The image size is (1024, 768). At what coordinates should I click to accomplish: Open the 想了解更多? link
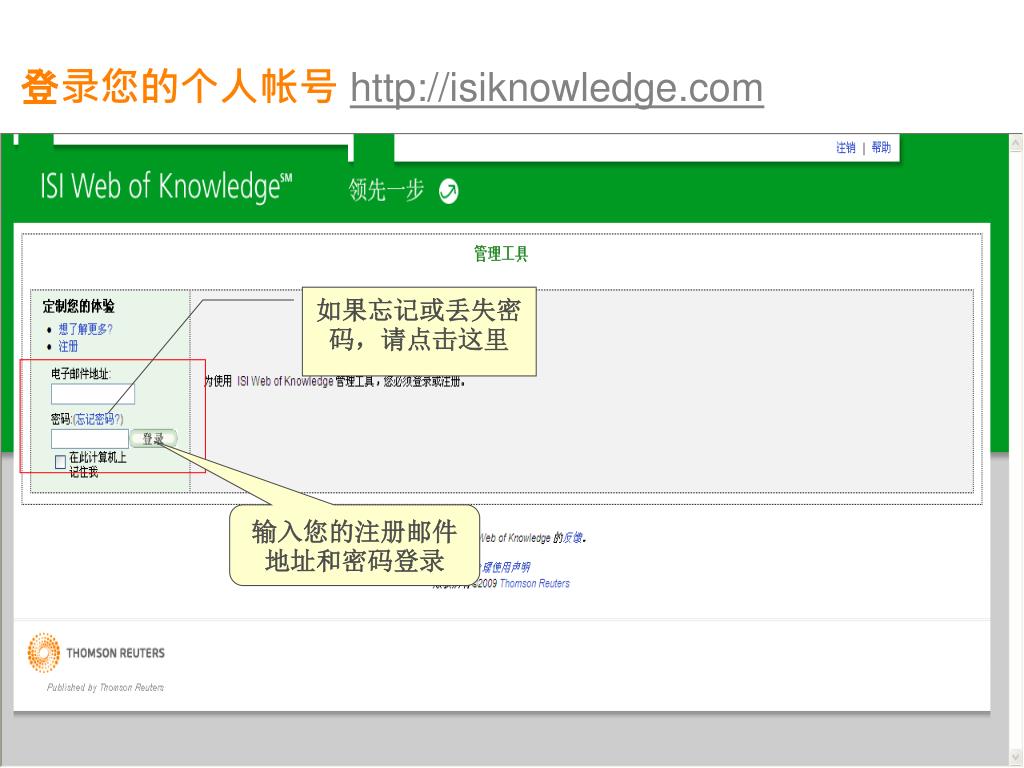(86, 329)
